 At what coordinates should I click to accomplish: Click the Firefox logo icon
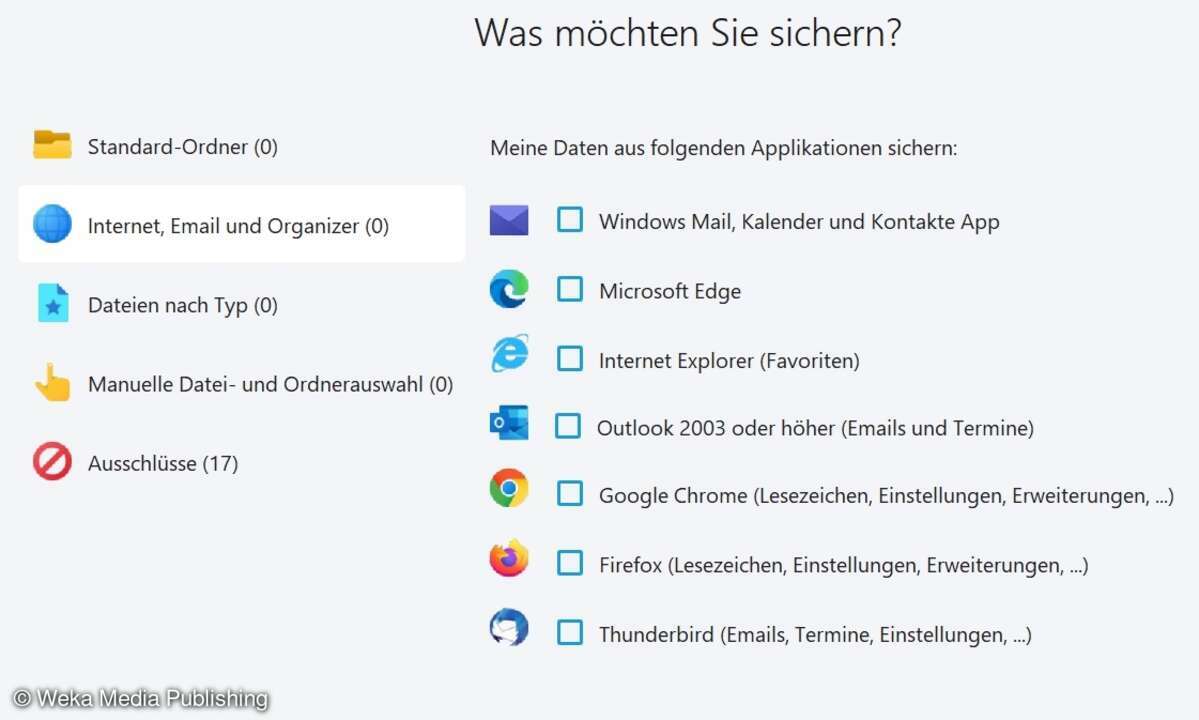(509, 559)
